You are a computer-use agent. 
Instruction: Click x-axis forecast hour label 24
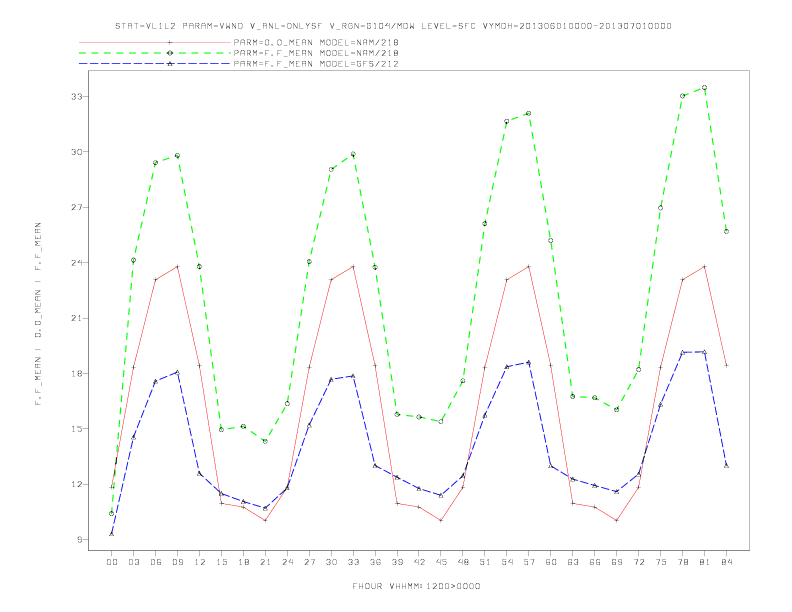(287, 562)
